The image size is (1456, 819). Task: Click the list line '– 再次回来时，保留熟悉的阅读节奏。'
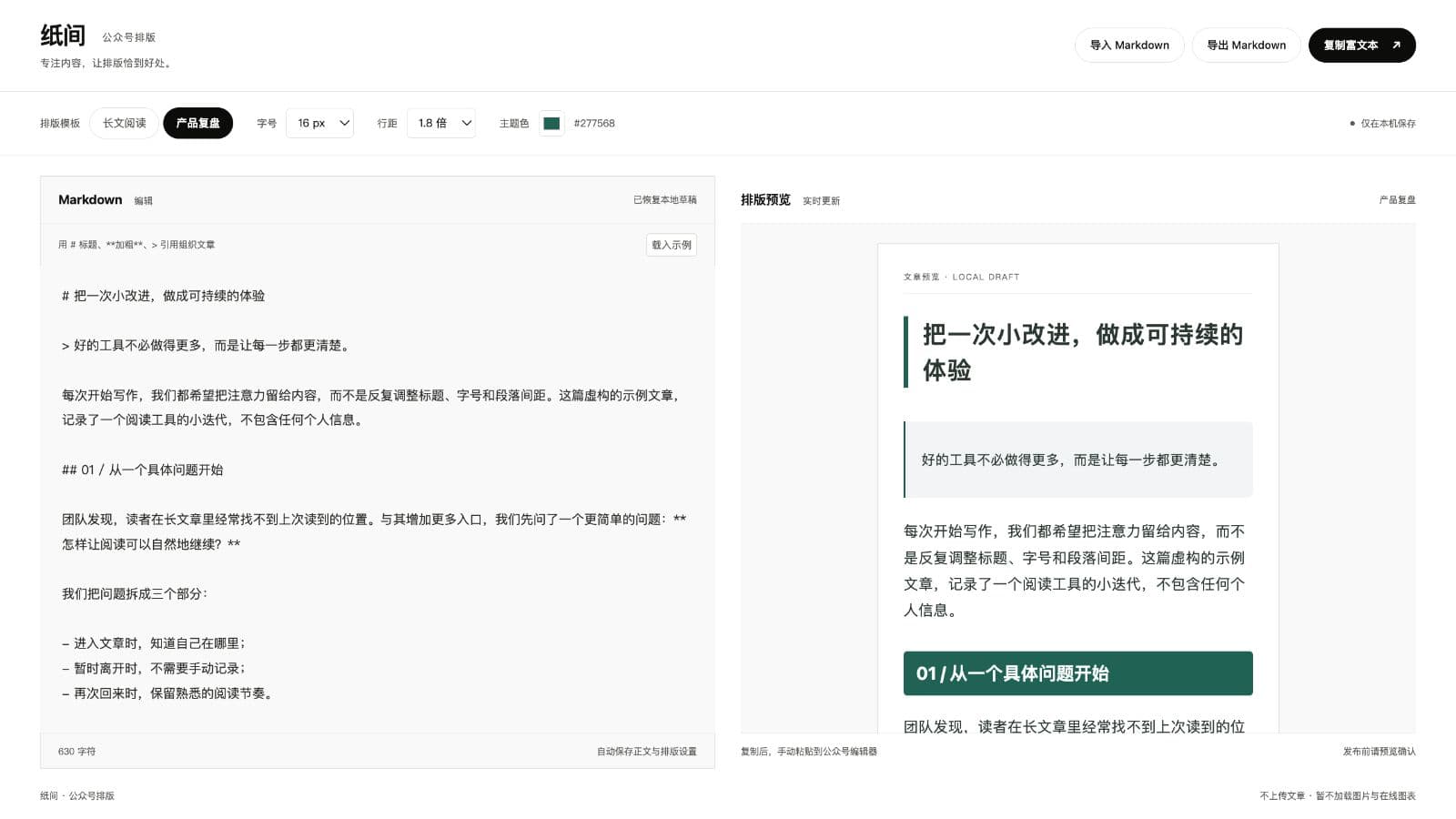(167, 693)
